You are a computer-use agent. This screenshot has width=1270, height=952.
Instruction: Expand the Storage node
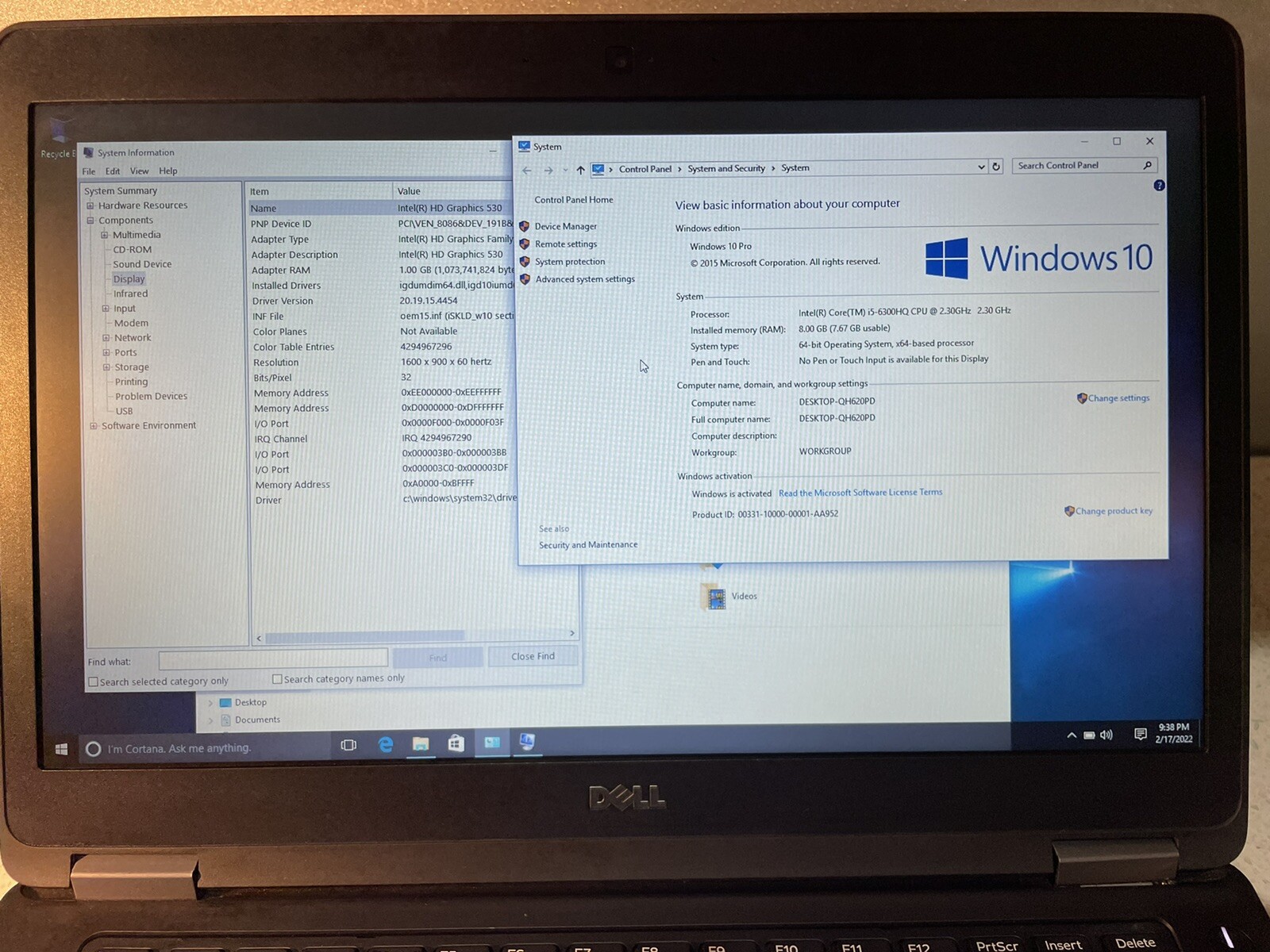point(106,367)
